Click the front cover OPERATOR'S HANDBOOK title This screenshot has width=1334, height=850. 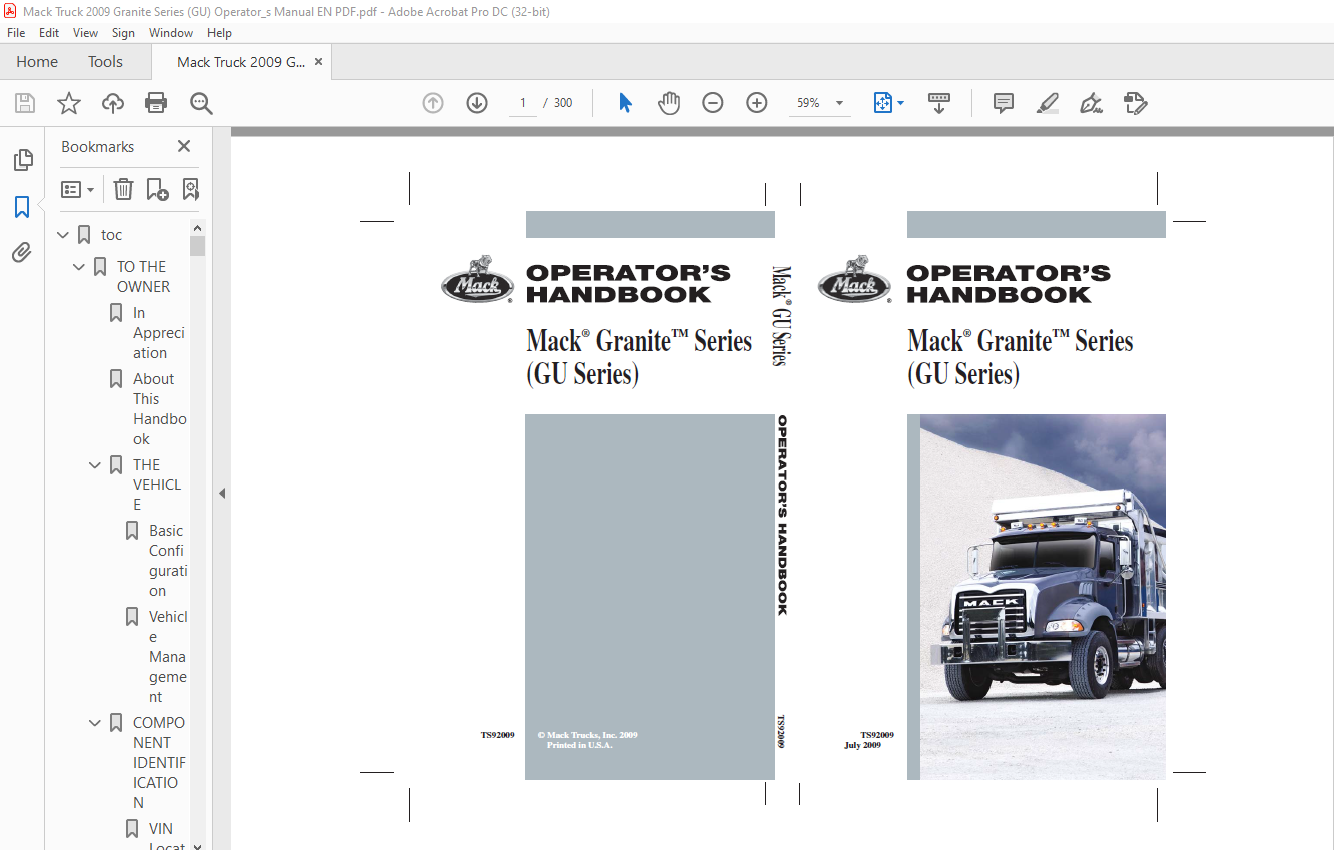[1009, 284]
